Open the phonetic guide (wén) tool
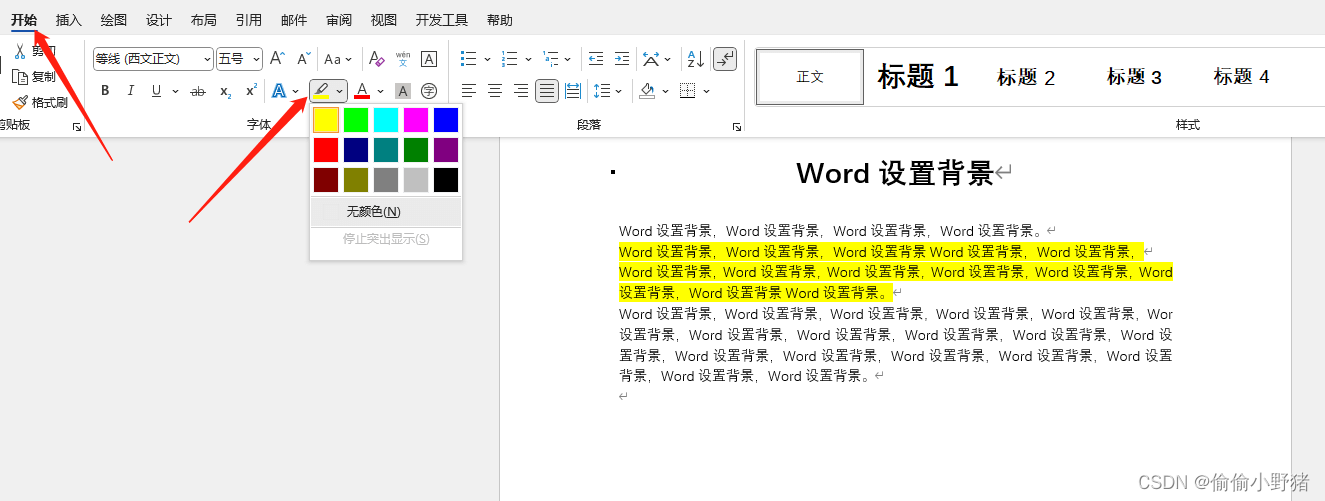Image resolution: width=1325 pixels, height=501 pixels. [403, 59]
